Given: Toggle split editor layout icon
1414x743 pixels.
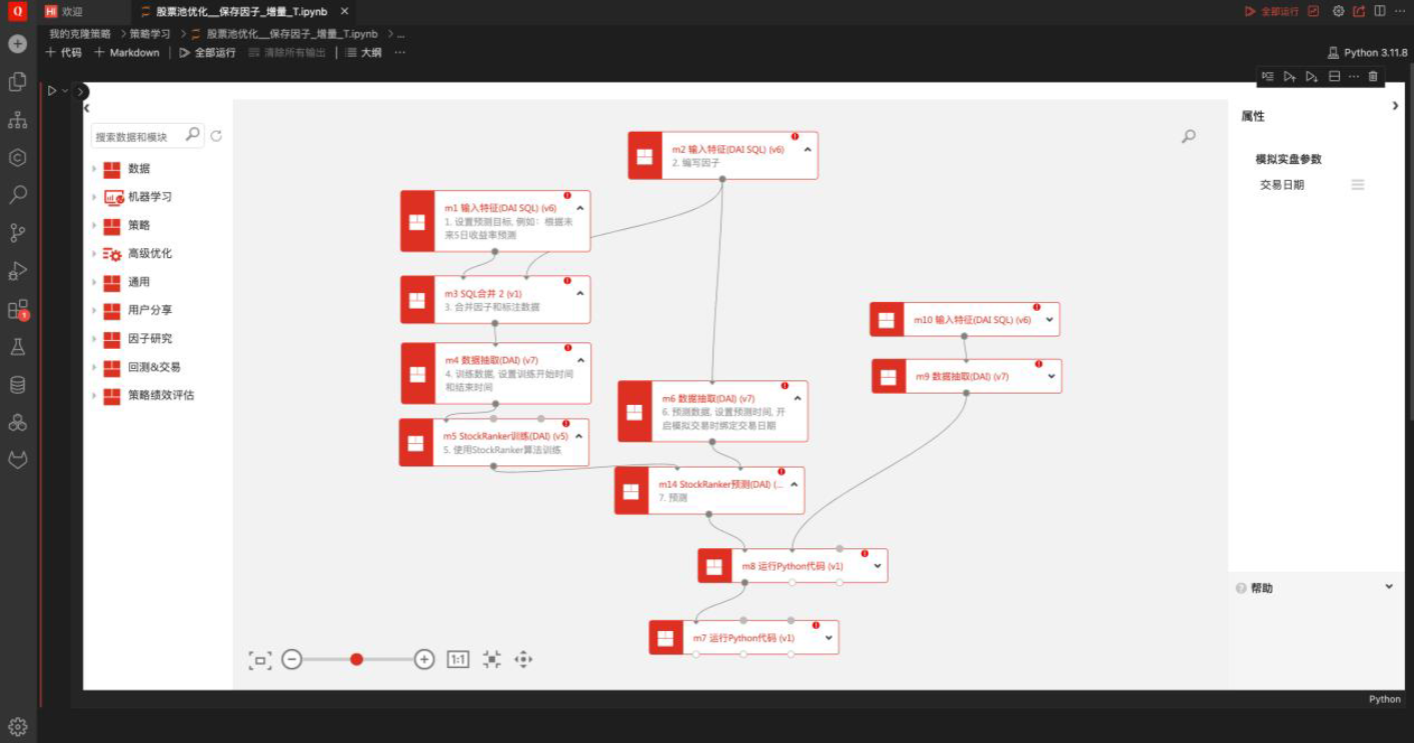Looking at the screenshot, I should [1380, 11].
